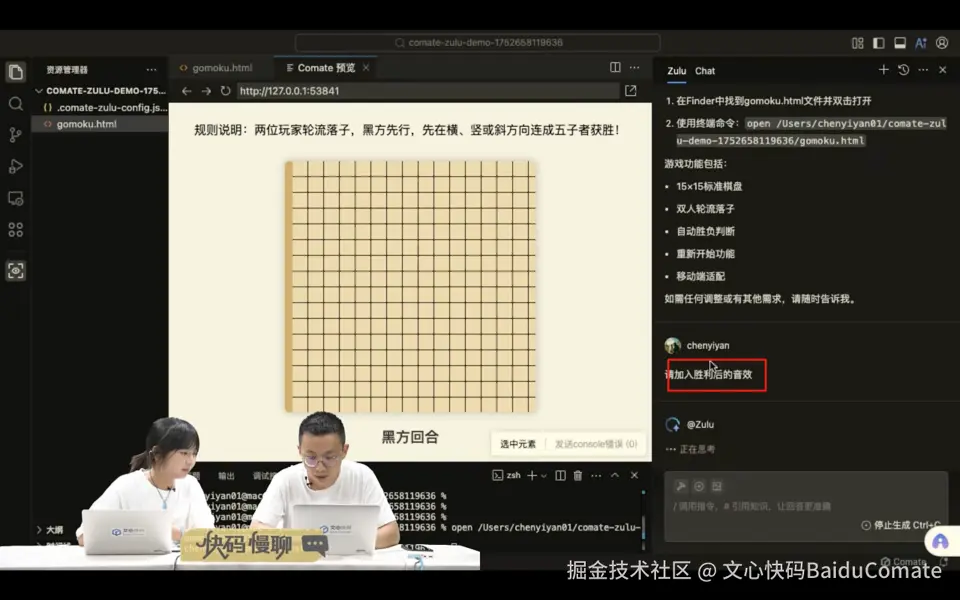This screenshot has width=960, height=600.
Task: Open the terminal panel more actions menu
Action: pos(596,476)
